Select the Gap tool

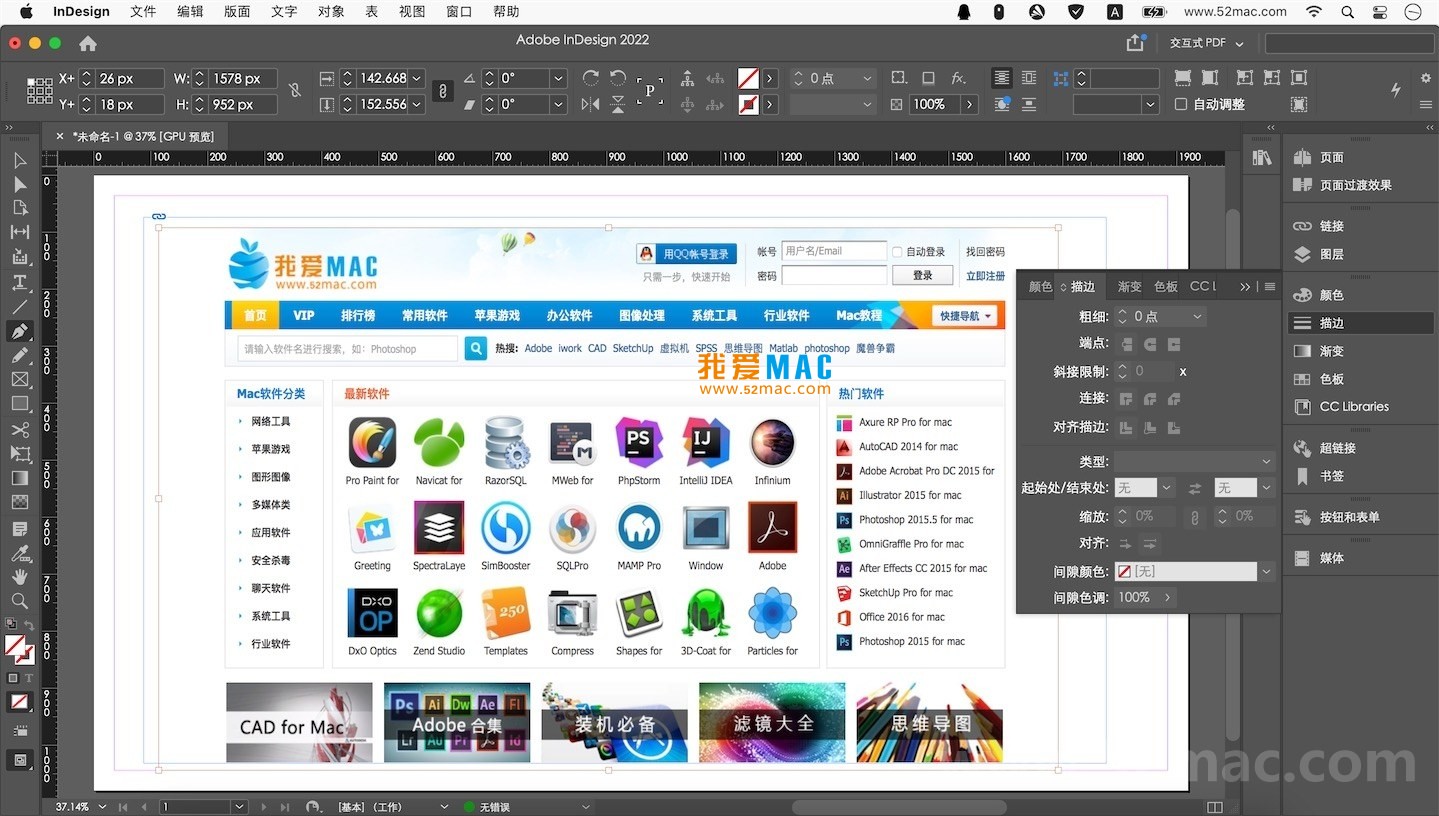pyautogui.click(x=19, y=232)
